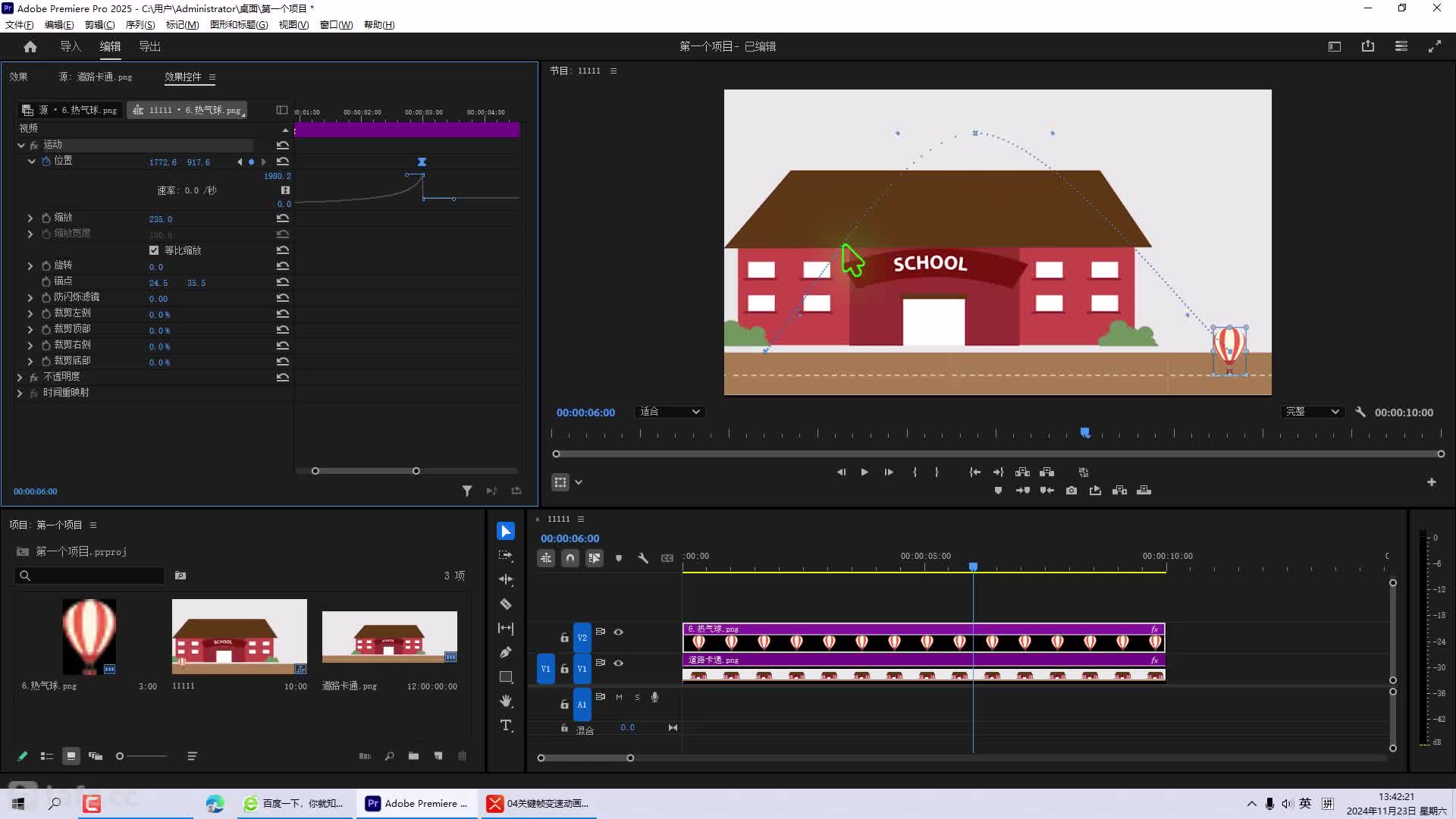Click Program Monitor playhead marker
The width and height of the screenshot is (1456, 819).
point(1085,432)
